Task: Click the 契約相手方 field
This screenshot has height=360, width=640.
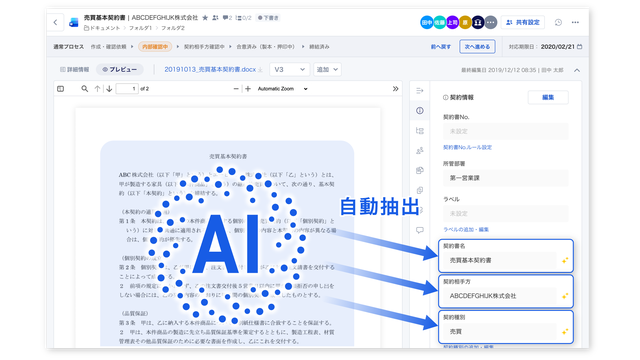Action: (x=500, y=296)
